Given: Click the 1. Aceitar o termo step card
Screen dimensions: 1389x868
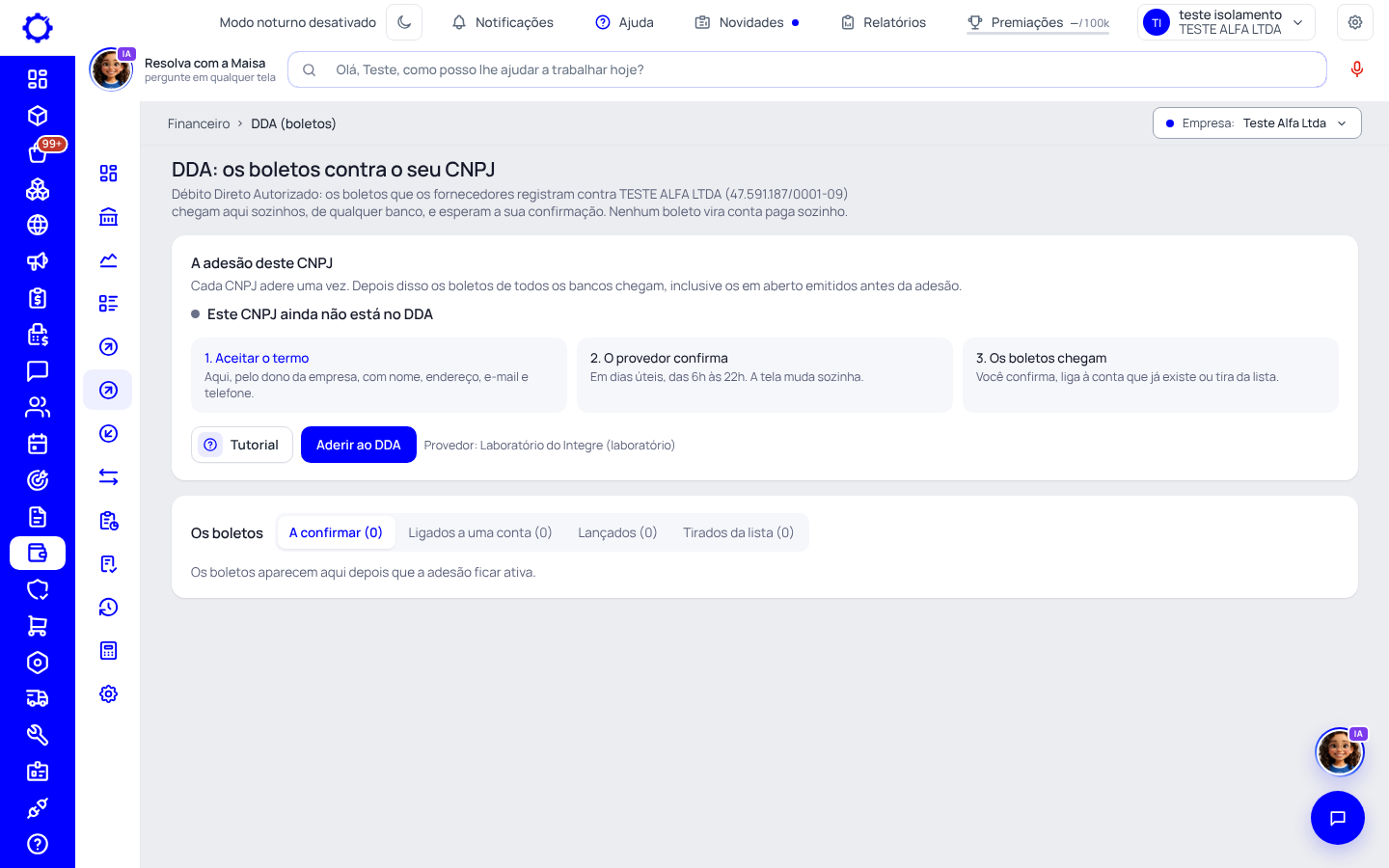Looking at the screenshot, I should [379, 375].
